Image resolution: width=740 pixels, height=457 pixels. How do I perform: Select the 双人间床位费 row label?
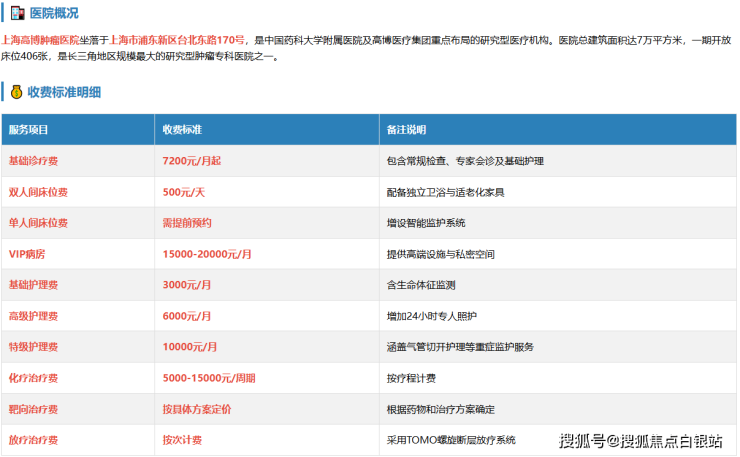[x=38, y=192]
